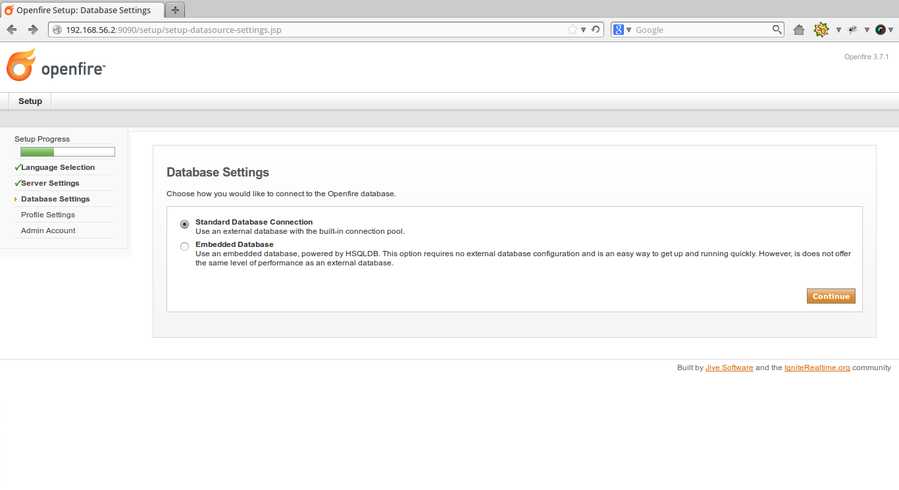Go to the browser home page icon

pos(799,30)
